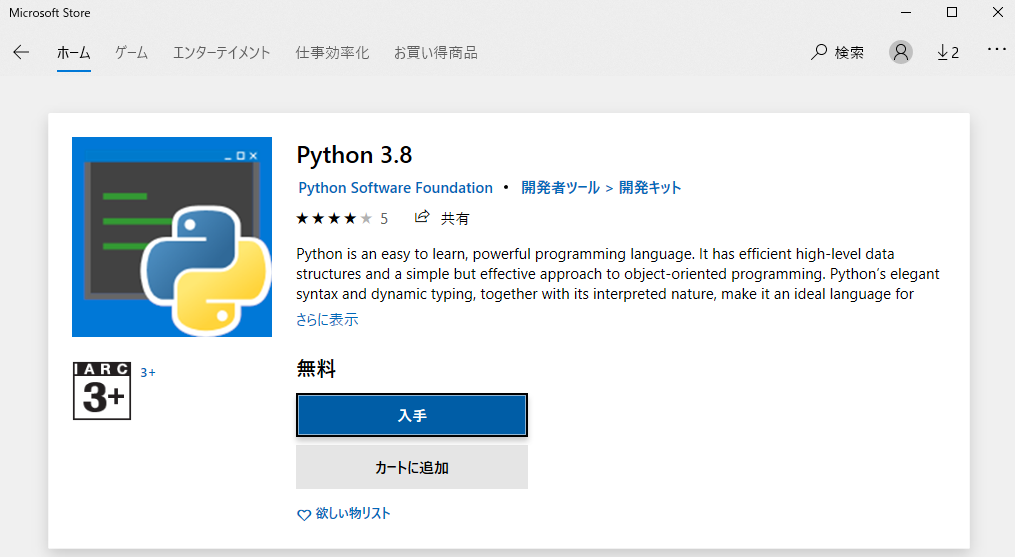The width and height of the screenshot is (1015, 557).
Task: Click the 入手 (Get) button
Action: pyautogui.click(x=412, y=415)
